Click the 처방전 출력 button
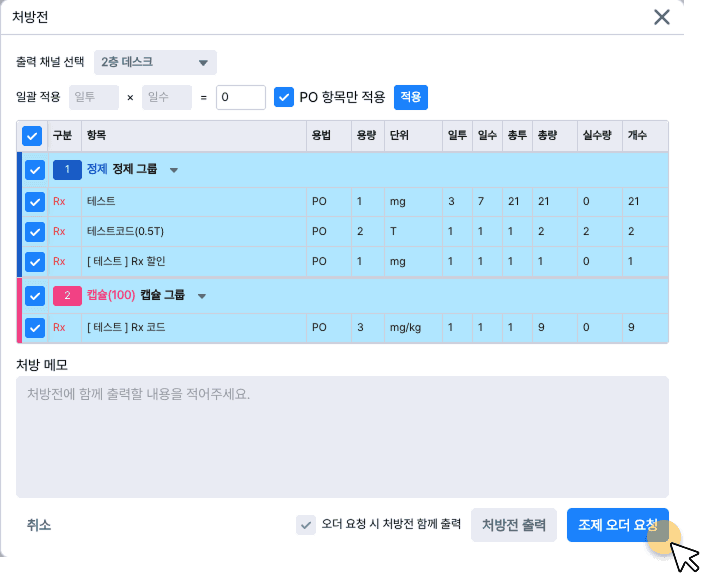 point(514,525)
